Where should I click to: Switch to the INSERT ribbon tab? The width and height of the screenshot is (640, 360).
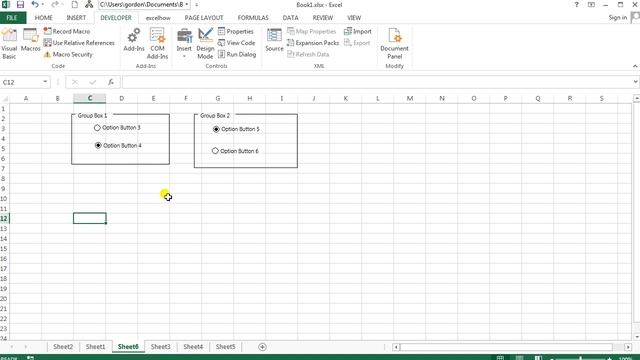(x=76, y=18)
